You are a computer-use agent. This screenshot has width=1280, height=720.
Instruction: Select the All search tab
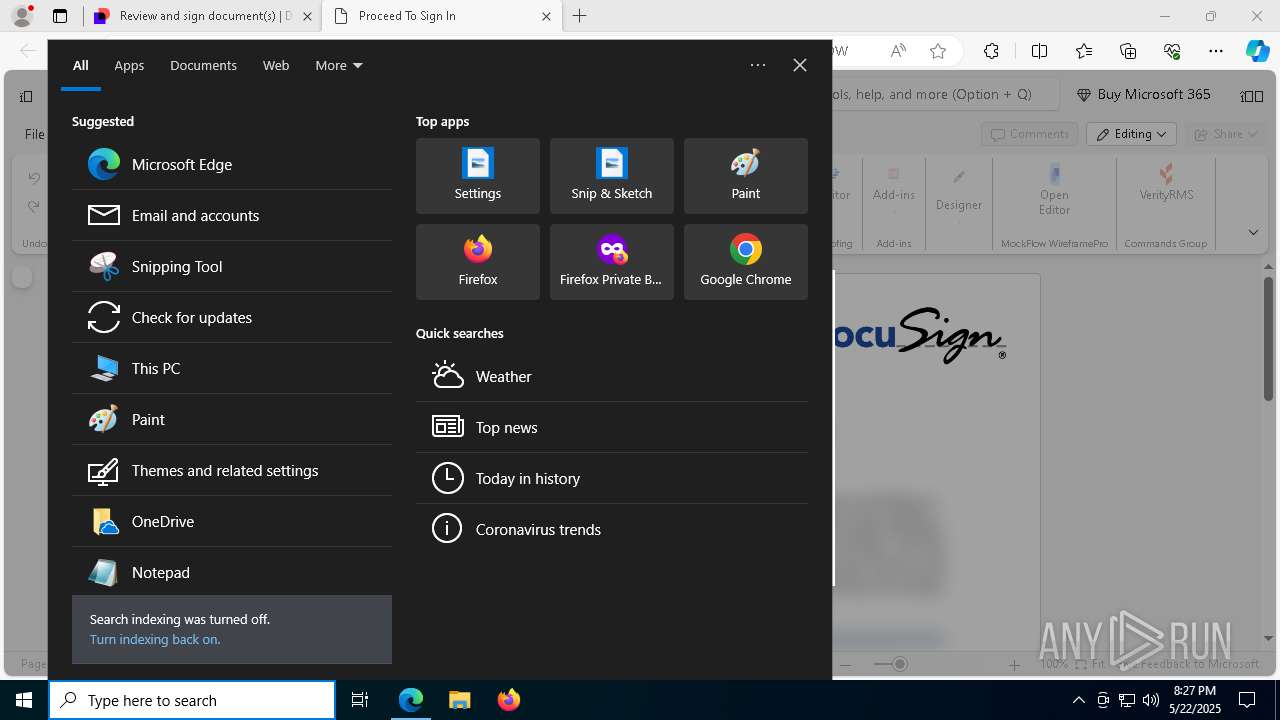point(81,65)
